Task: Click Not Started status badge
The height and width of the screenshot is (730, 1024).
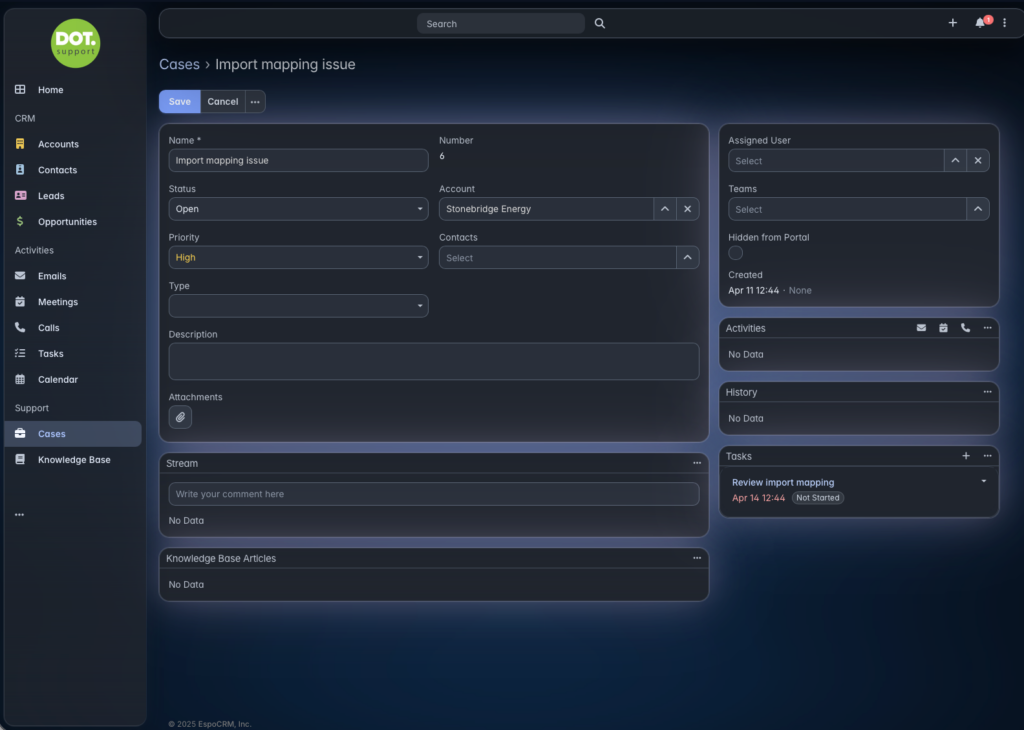Action: [818, 498]
